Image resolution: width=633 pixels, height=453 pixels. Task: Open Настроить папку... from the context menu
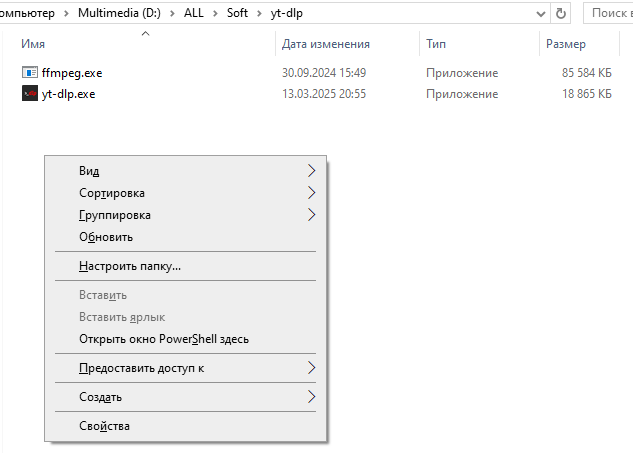point(185,266)
